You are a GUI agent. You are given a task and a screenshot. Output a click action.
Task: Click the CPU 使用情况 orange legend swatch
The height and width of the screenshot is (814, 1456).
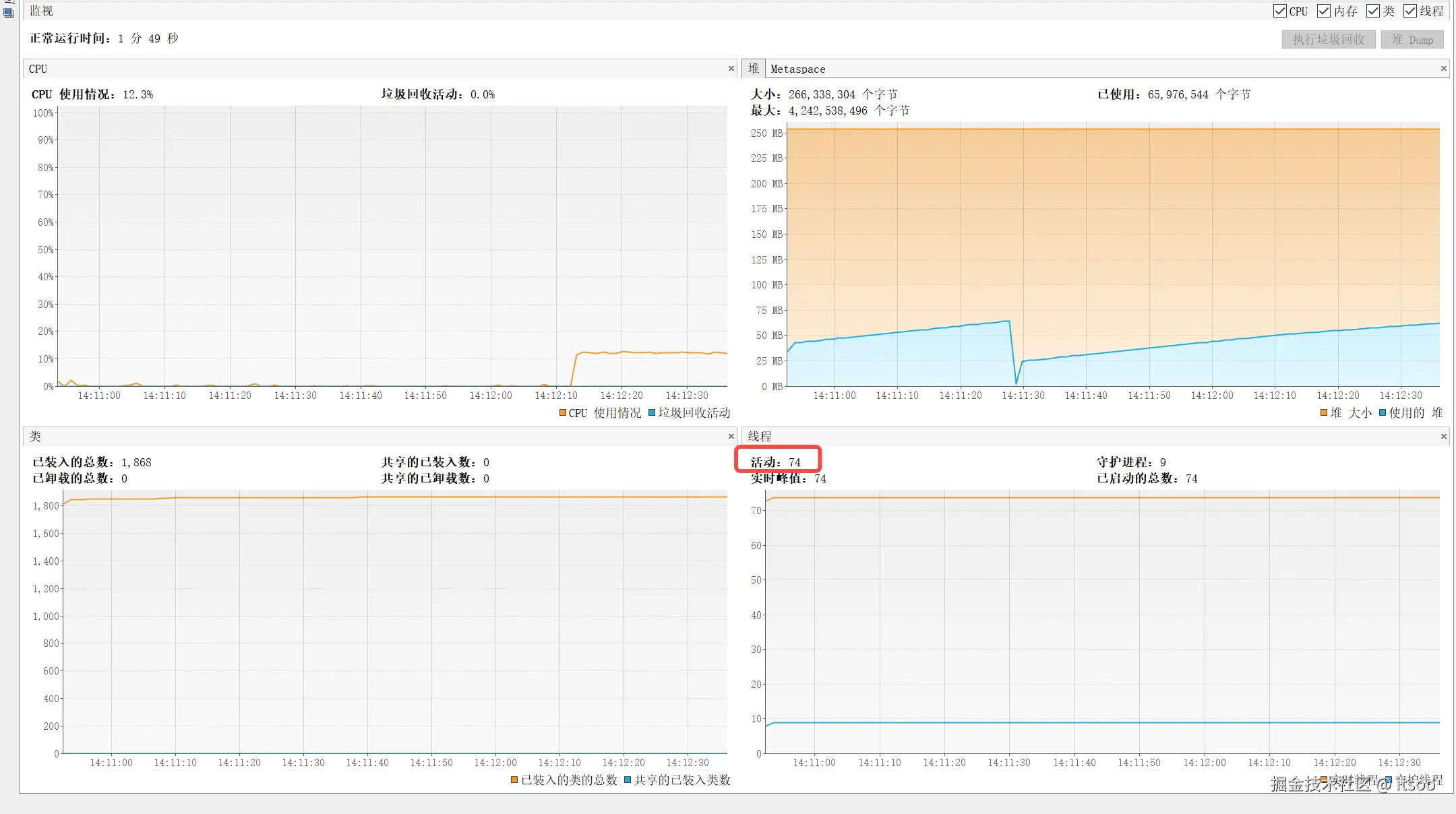pyautogui.click(x=563, y=413)
